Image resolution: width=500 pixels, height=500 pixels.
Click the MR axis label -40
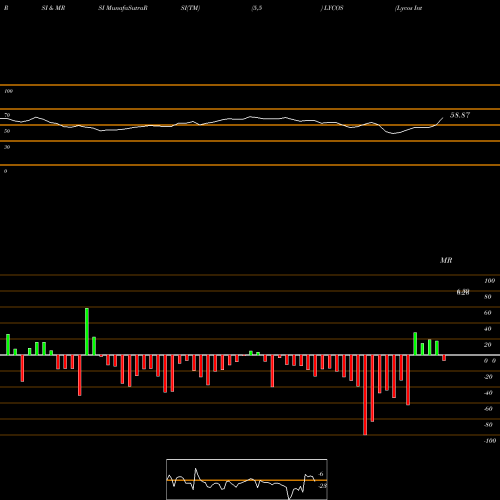click(x=488, y=393)
